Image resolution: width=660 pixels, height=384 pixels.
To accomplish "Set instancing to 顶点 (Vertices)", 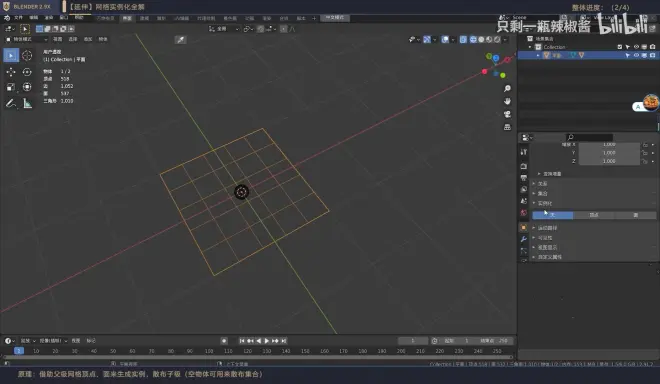I will click(593, 215).
